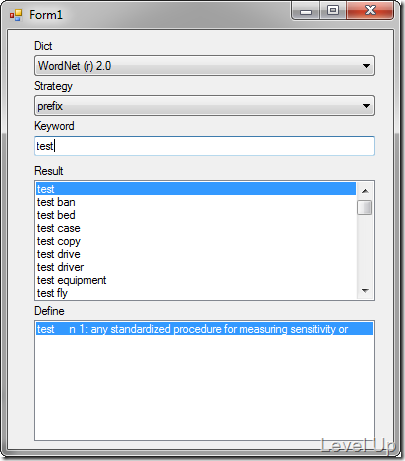Maximize the Form1 window
Viewport: 405px width, 461px height.
pos(333,11)
